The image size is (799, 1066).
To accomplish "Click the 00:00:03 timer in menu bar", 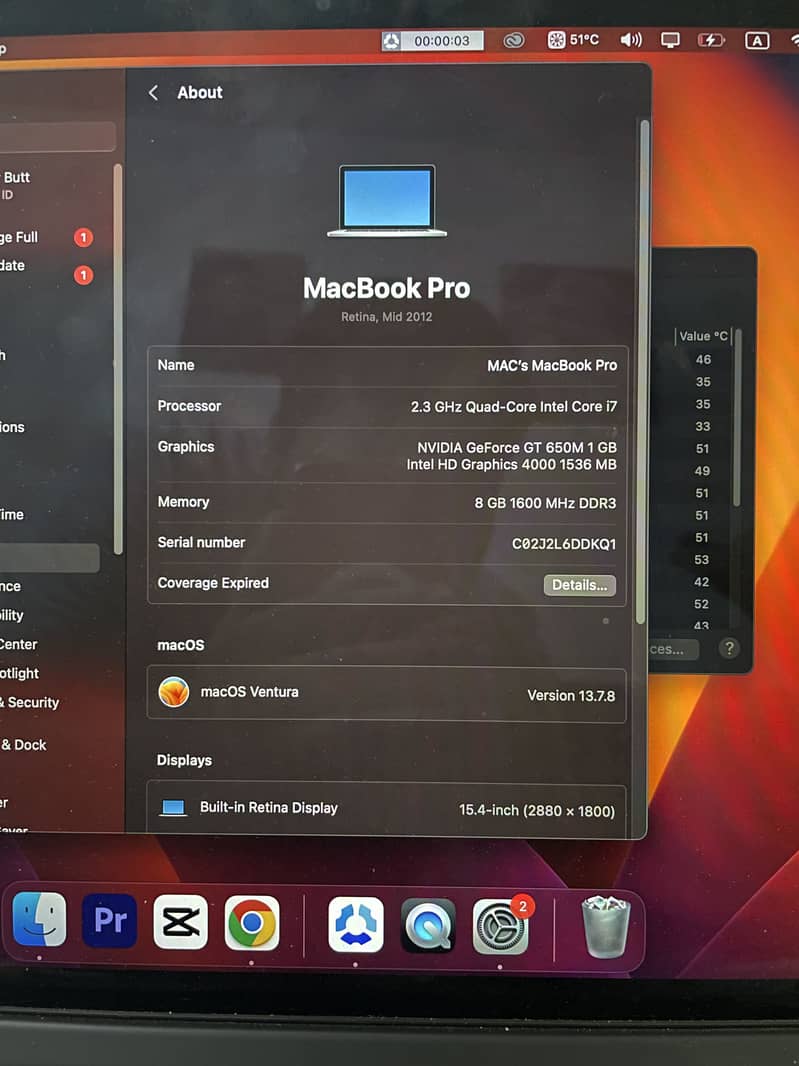I will click(432, 41).
